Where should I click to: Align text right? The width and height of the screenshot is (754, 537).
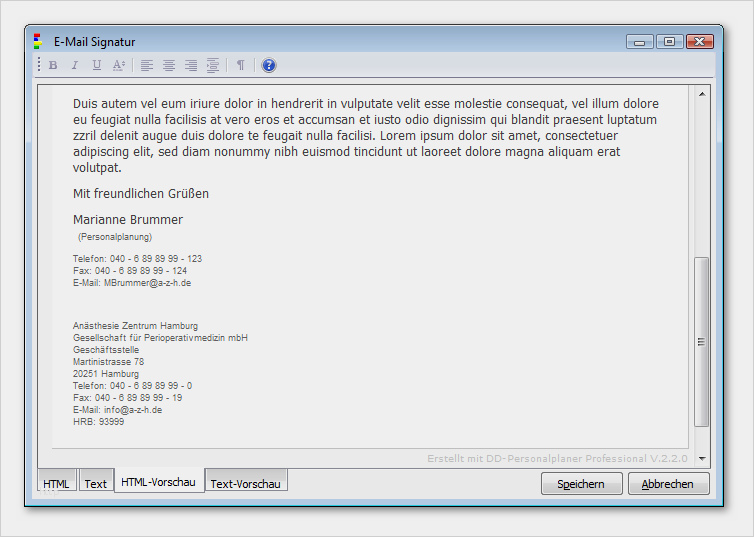[191, 65]
